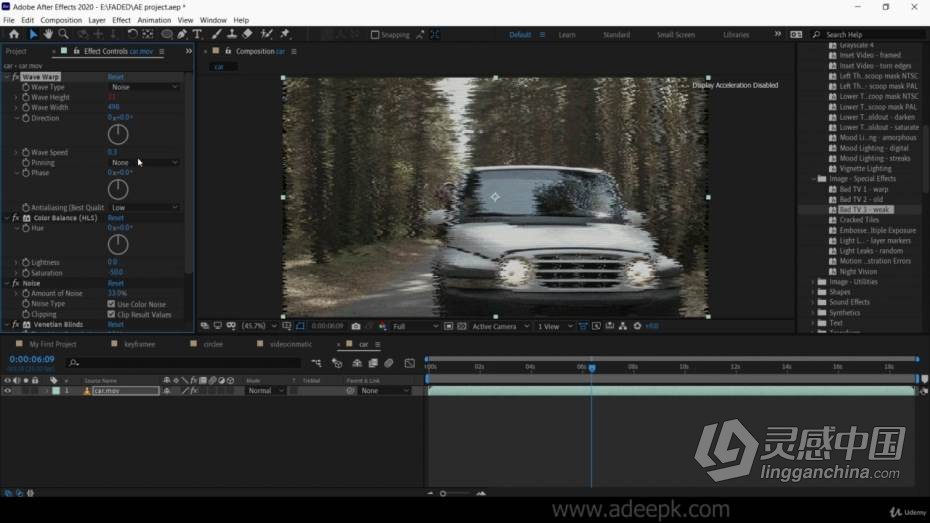Image resolution: width=930 pixels, height=523 pixels.
Task: Select the Selection arrow tool
Action: point(33,34)
